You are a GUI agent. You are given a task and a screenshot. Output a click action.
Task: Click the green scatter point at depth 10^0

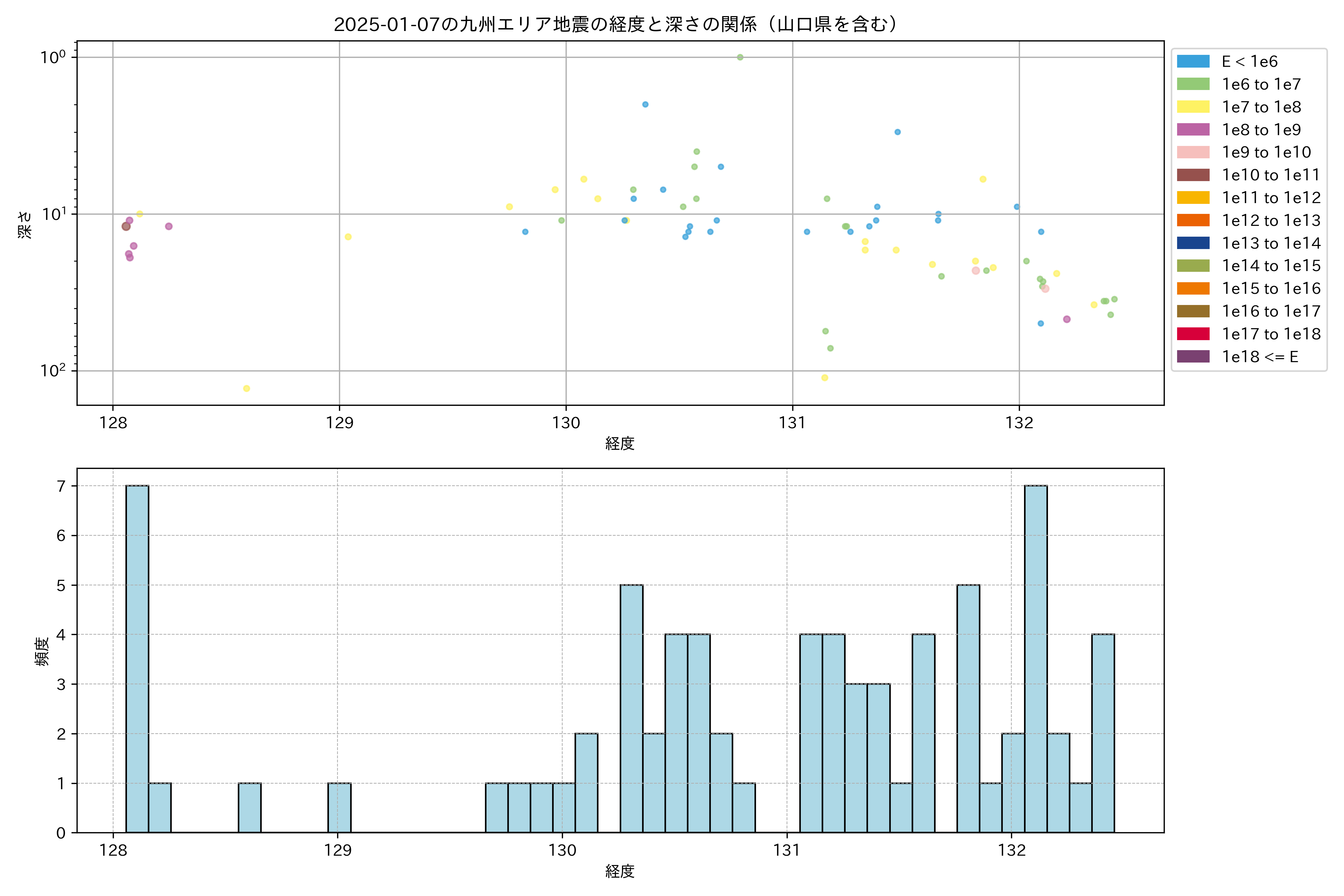pos(740,57)
